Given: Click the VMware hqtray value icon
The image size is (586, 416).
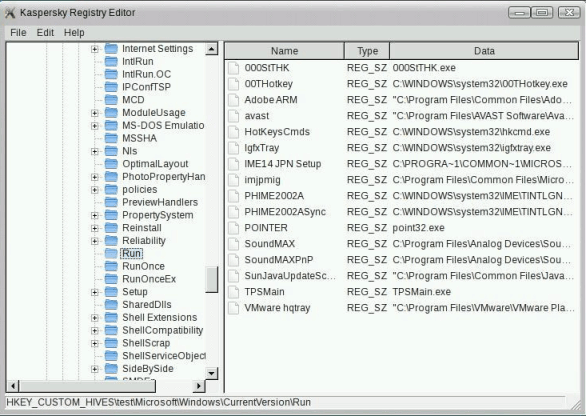Looking at the screenshot, I should click(234, 308).
